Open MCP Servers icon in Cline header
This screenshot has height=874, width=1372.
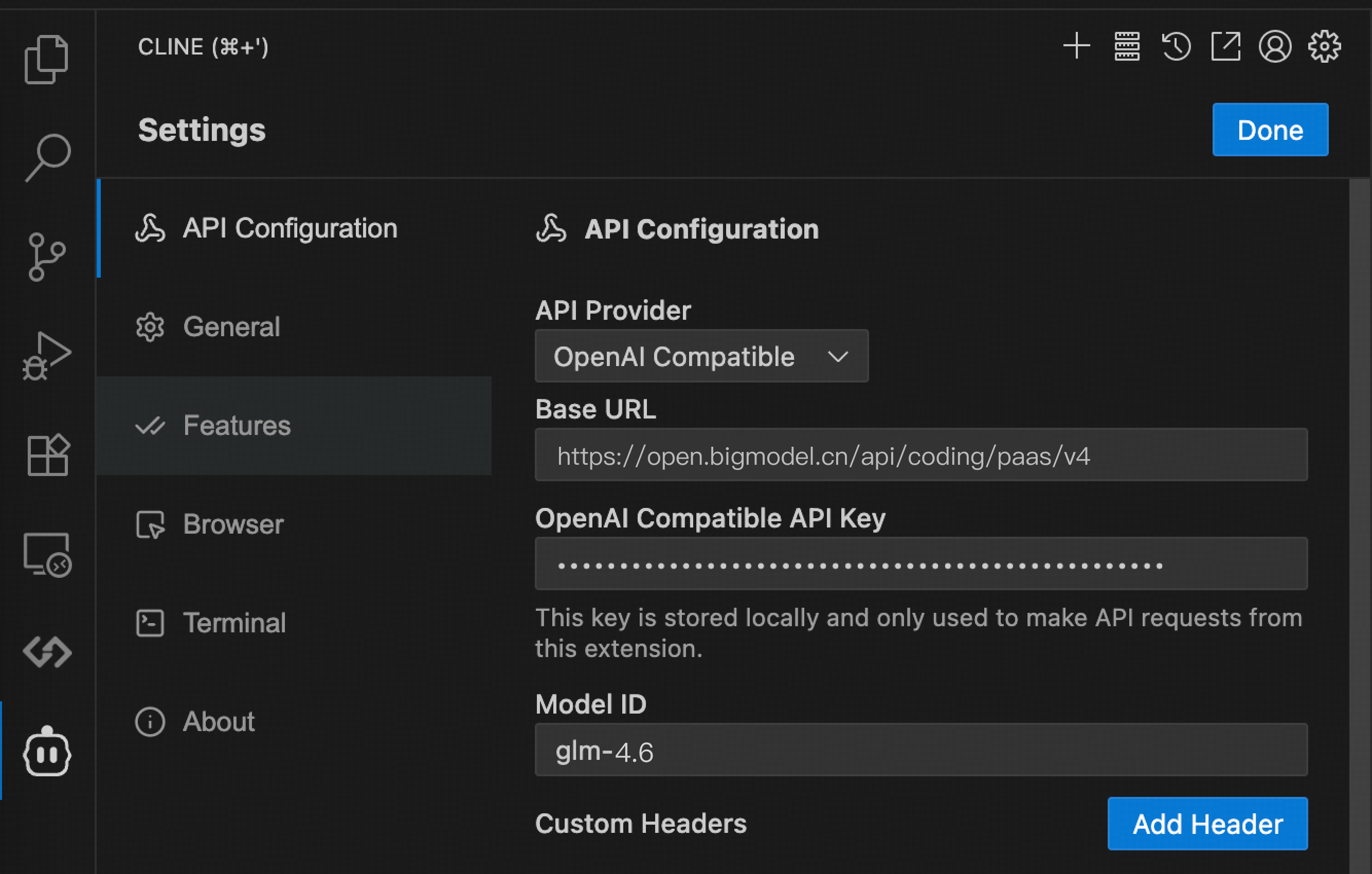1126,46
